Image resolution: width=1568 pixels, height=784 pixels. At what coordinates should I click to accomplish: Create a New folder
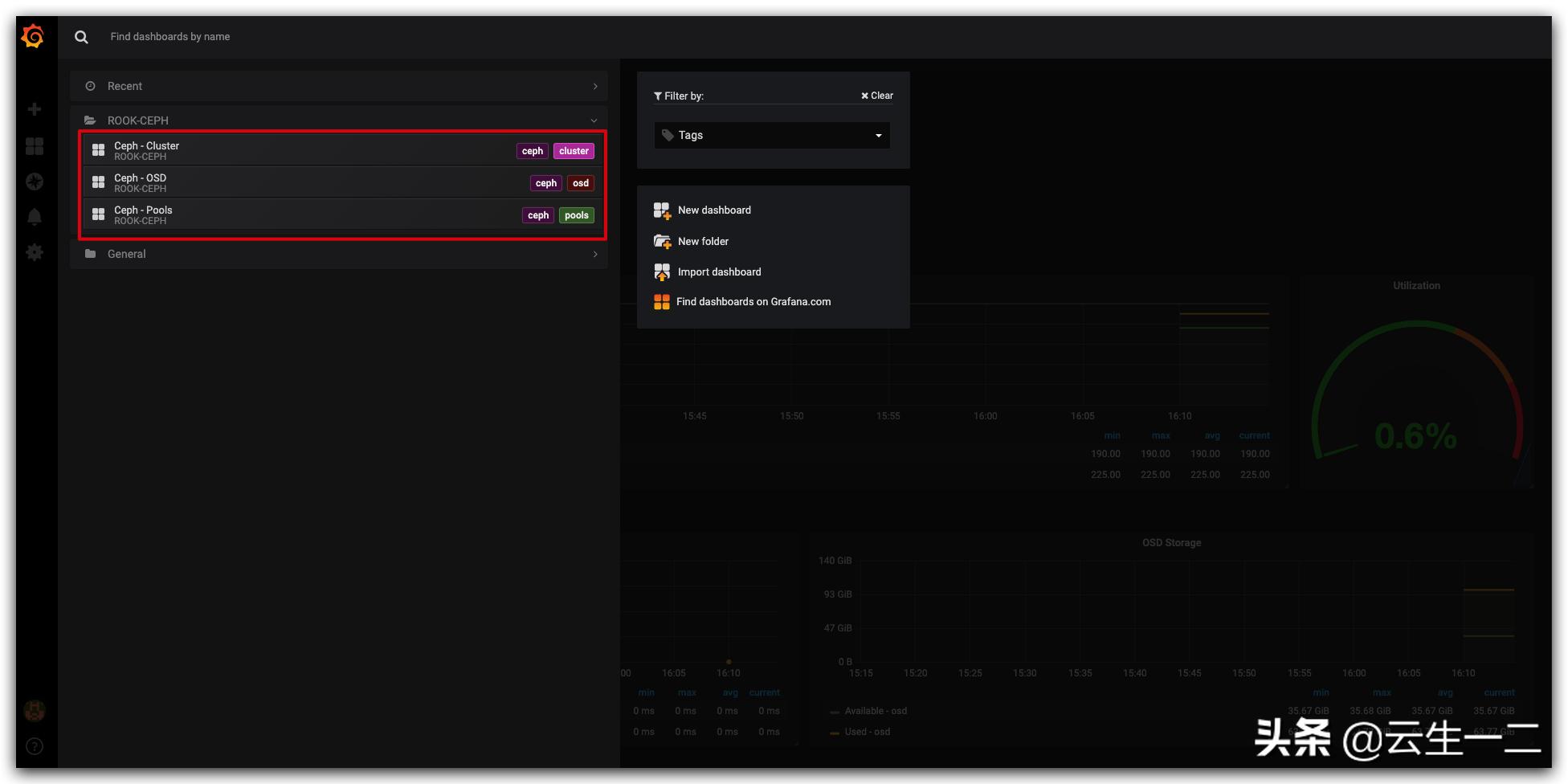pyautogui.click(x=691, y=241)
